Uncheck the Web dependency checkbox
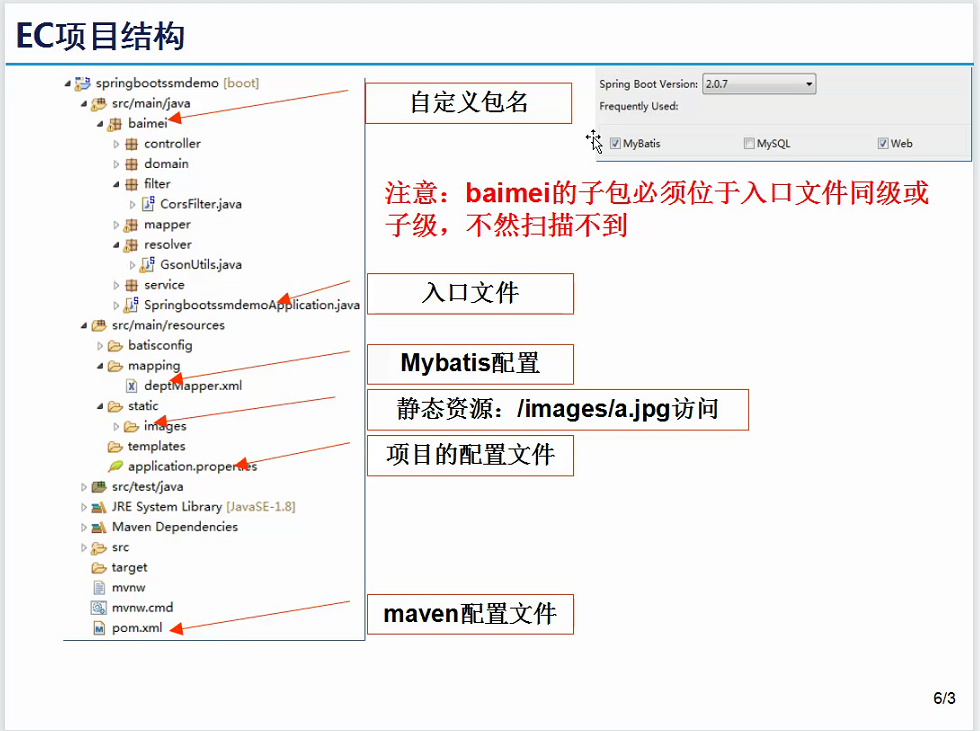 [x=883, y=144]
